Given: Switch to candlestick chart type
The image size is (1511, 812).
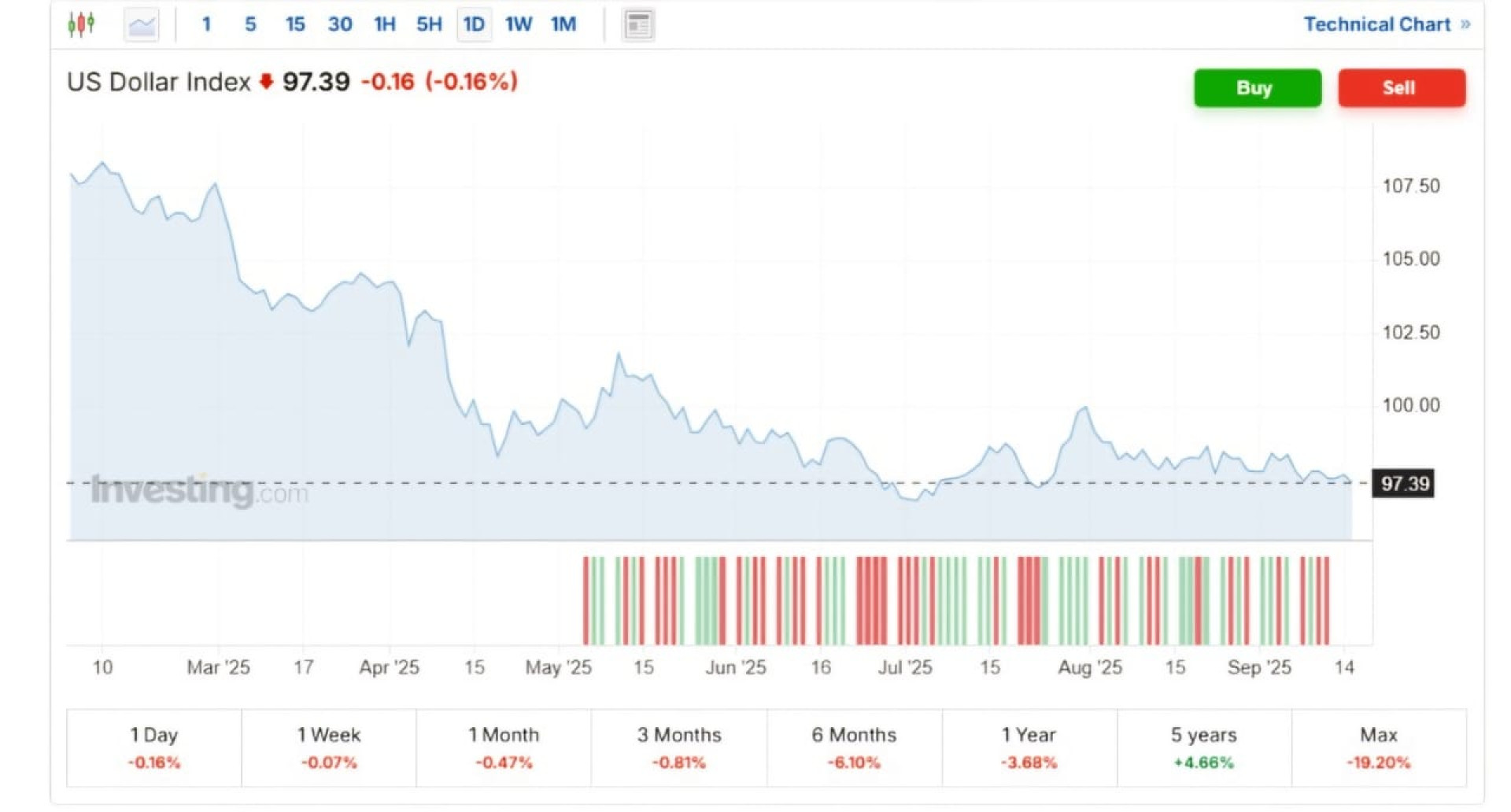Looking at the screenshot, I should (x=81, y=24).
